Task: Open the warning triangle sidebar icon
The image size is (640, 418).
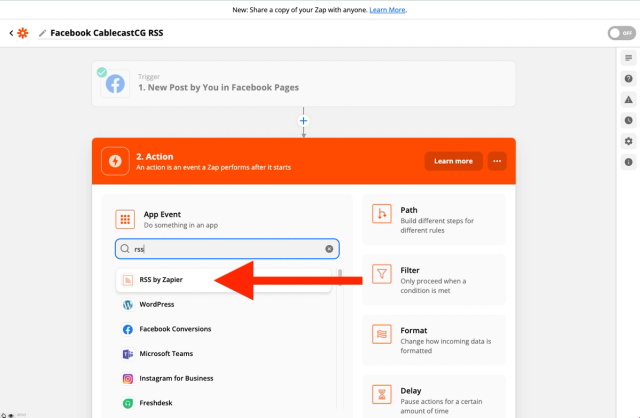Action: 629,100
